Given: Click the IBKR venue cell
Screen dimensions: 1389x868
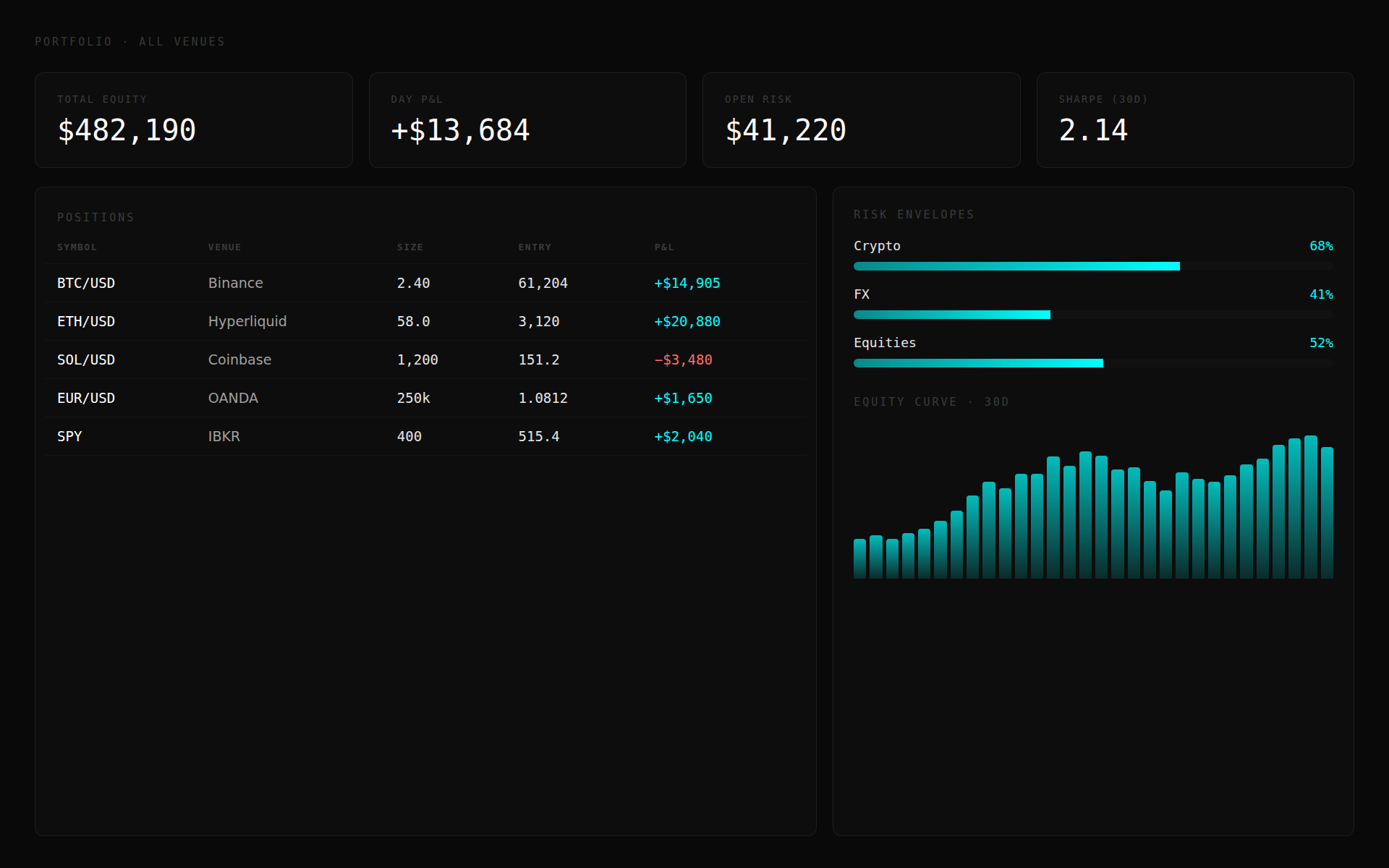Looking at the screenshot, I should pyautogui.click(x=224, y=437).
